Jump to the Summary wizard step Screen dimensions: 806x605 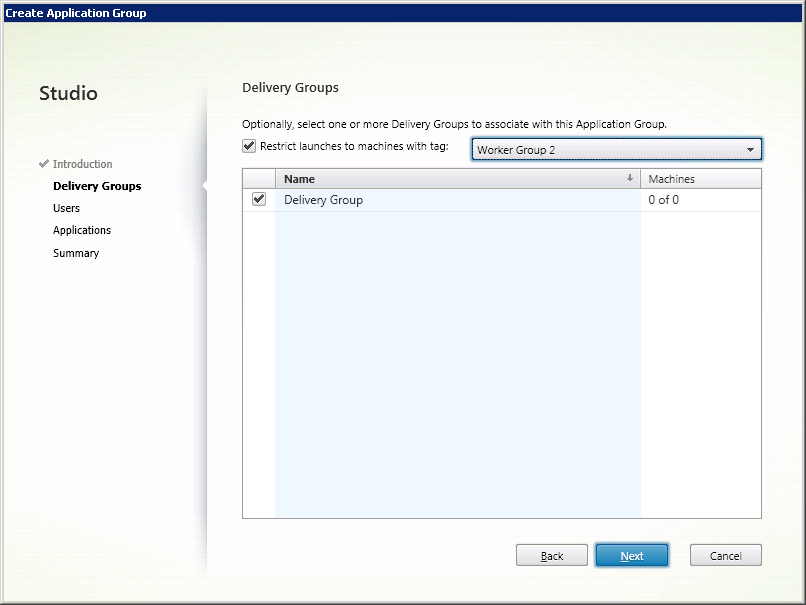tap(76, 253)
